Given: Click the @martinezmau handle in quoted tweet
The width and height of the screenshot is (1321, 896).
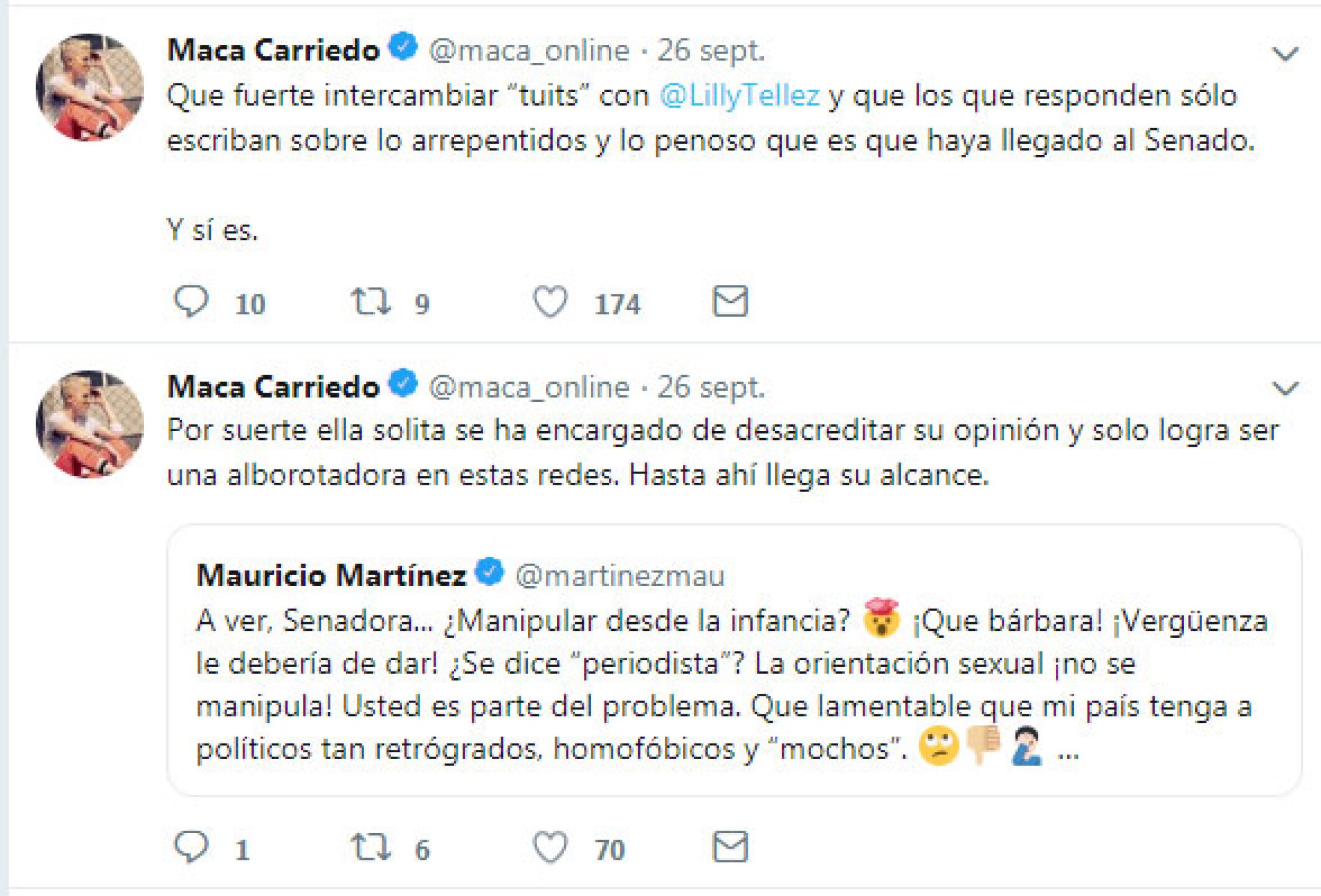Looking at the screenshot, I should (620, 576).
